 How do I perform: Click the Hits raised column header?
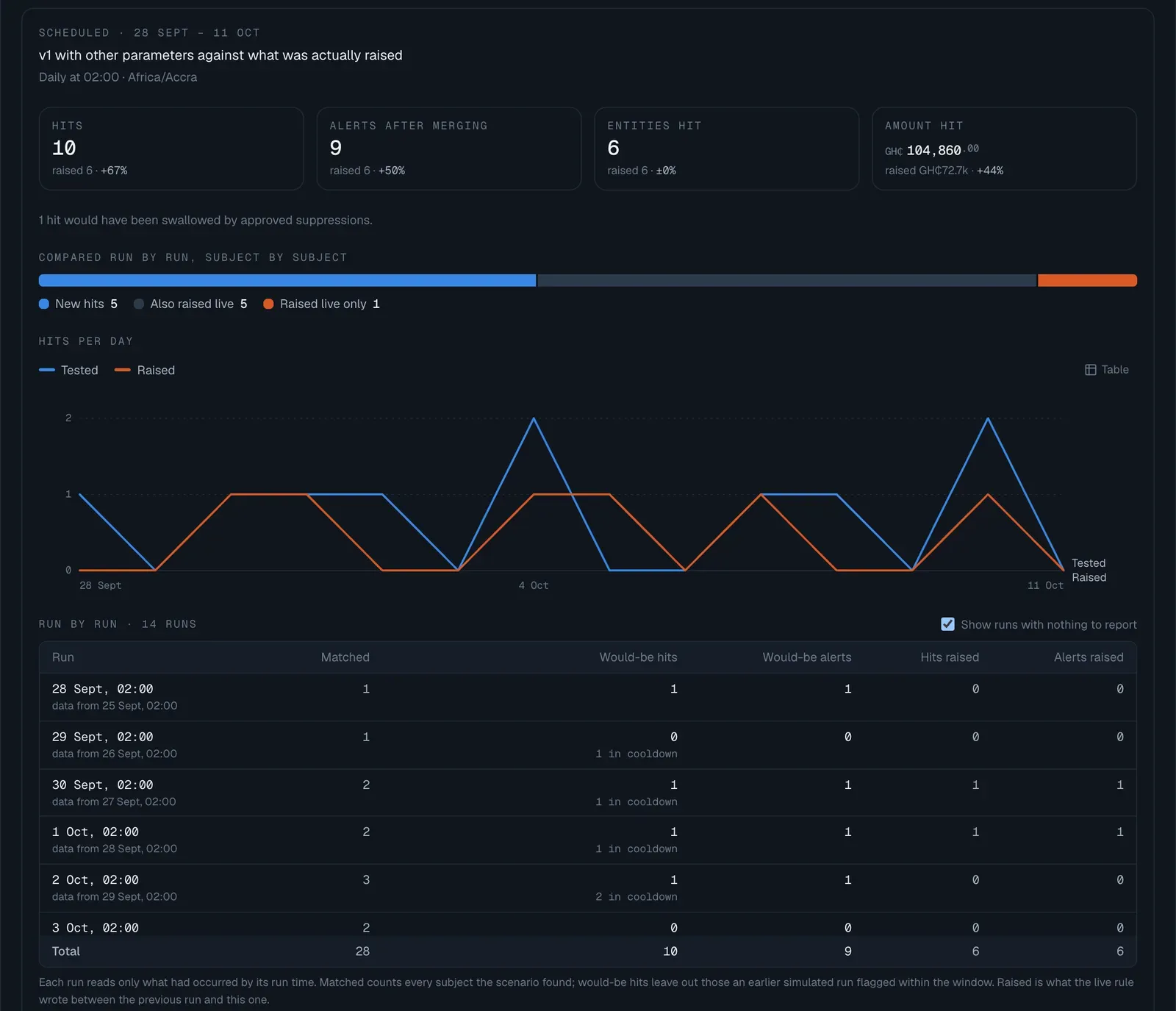[950, 657]
